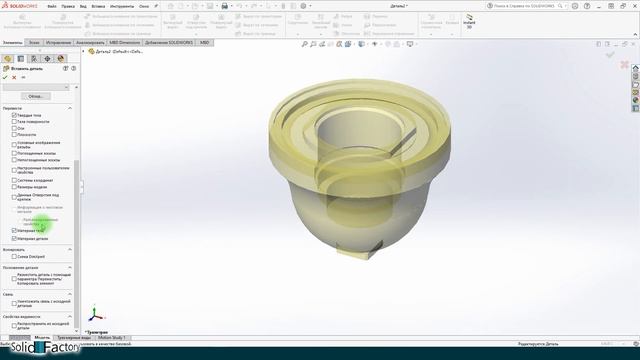
Task: Click the pin icon after the Окно menu
Action: point(156,6)
